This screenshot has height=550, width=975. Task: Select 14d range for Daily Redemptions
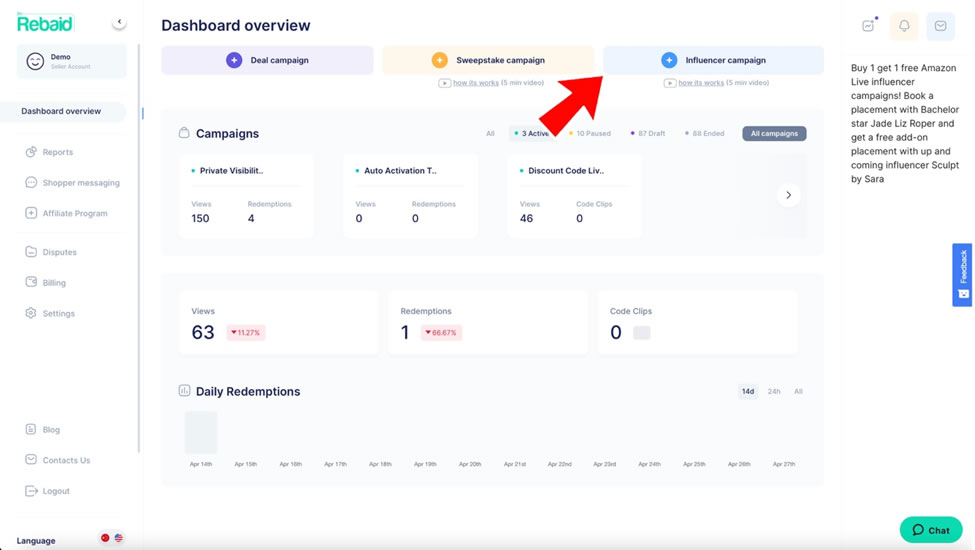747,392
